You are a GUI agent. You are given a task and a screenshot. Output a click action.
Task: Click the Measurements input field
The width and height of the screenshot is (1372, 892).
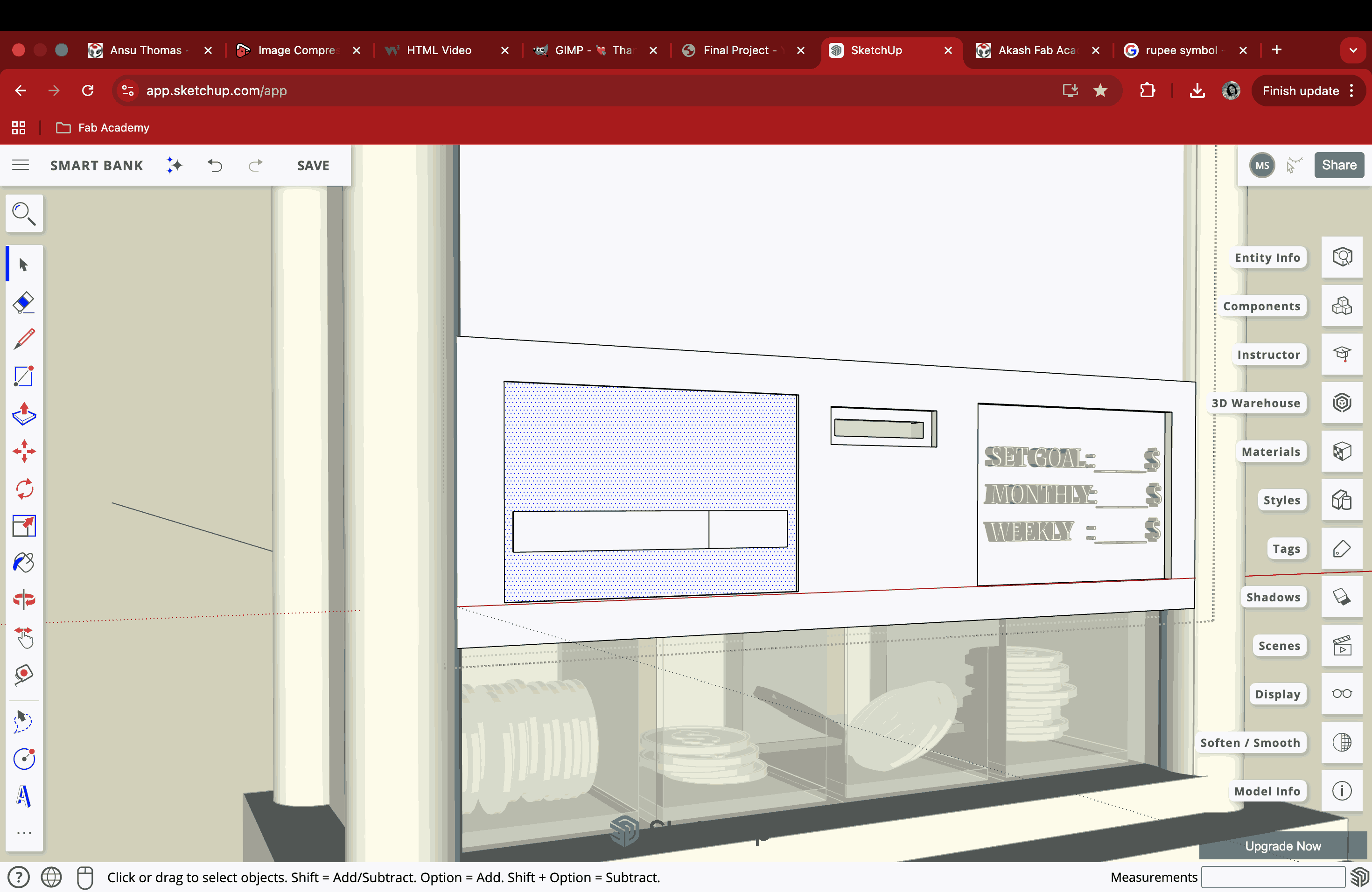coord(1273,877)
